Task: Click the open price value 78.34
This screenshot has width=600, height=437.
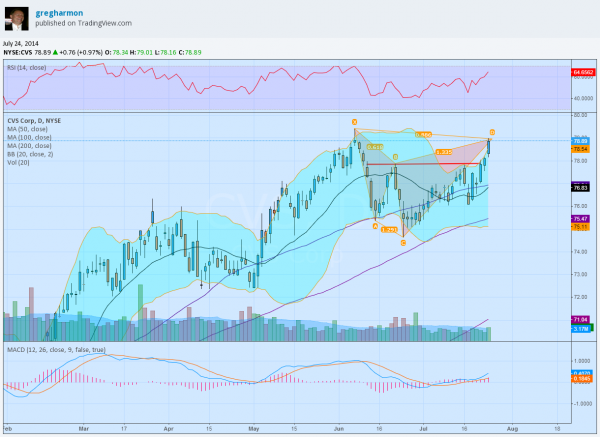Action: click(x=120, y=52)
